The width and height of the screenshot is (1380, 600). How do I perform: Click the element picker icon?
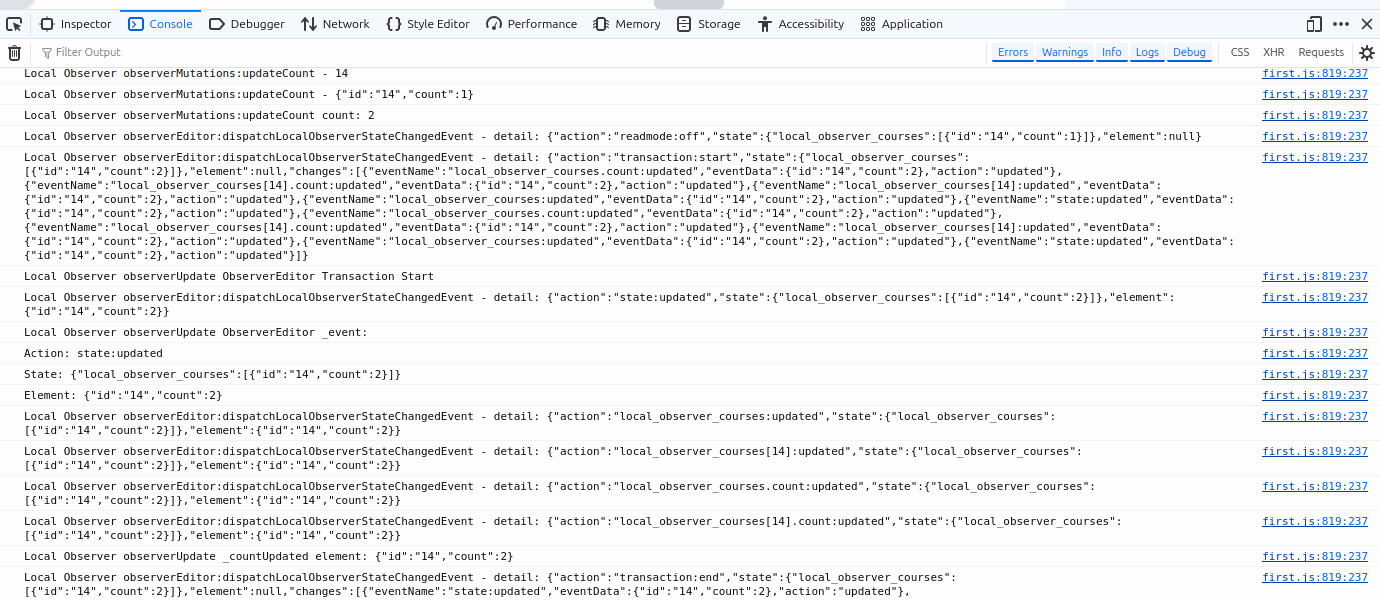[x=14, y=24]
